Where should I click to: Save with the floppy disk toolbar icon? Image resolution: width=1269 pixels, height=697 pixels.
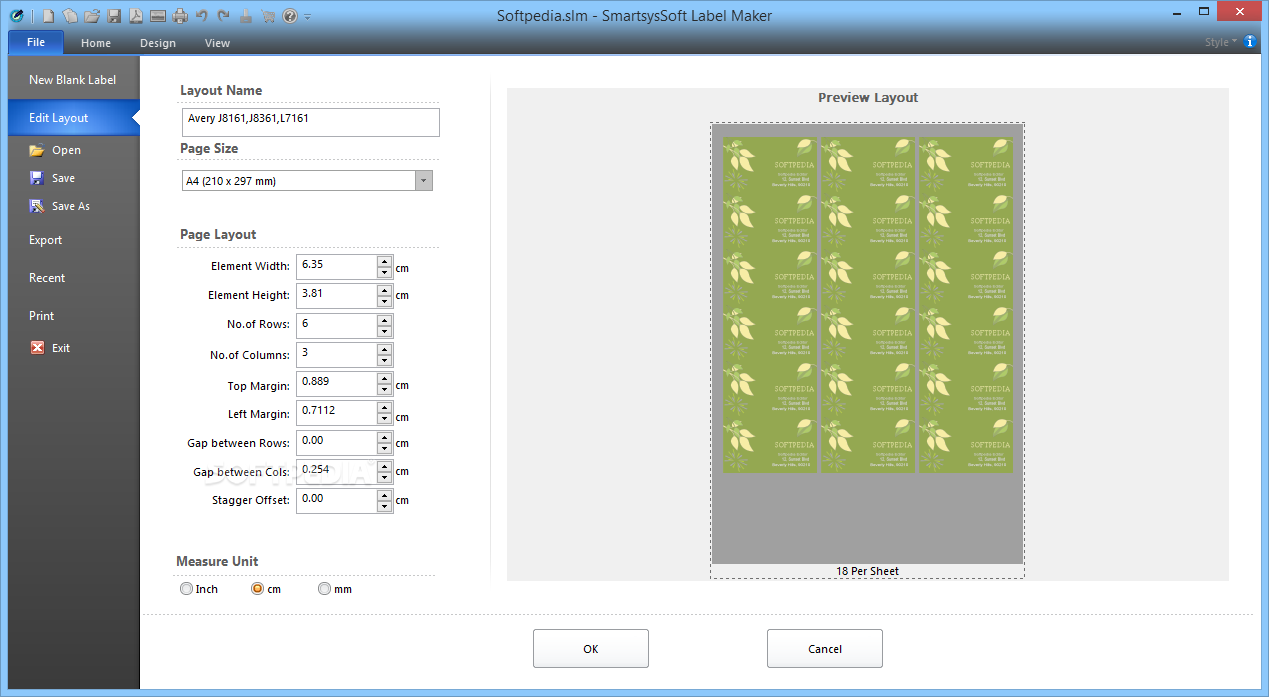click(x=114, y=16)
